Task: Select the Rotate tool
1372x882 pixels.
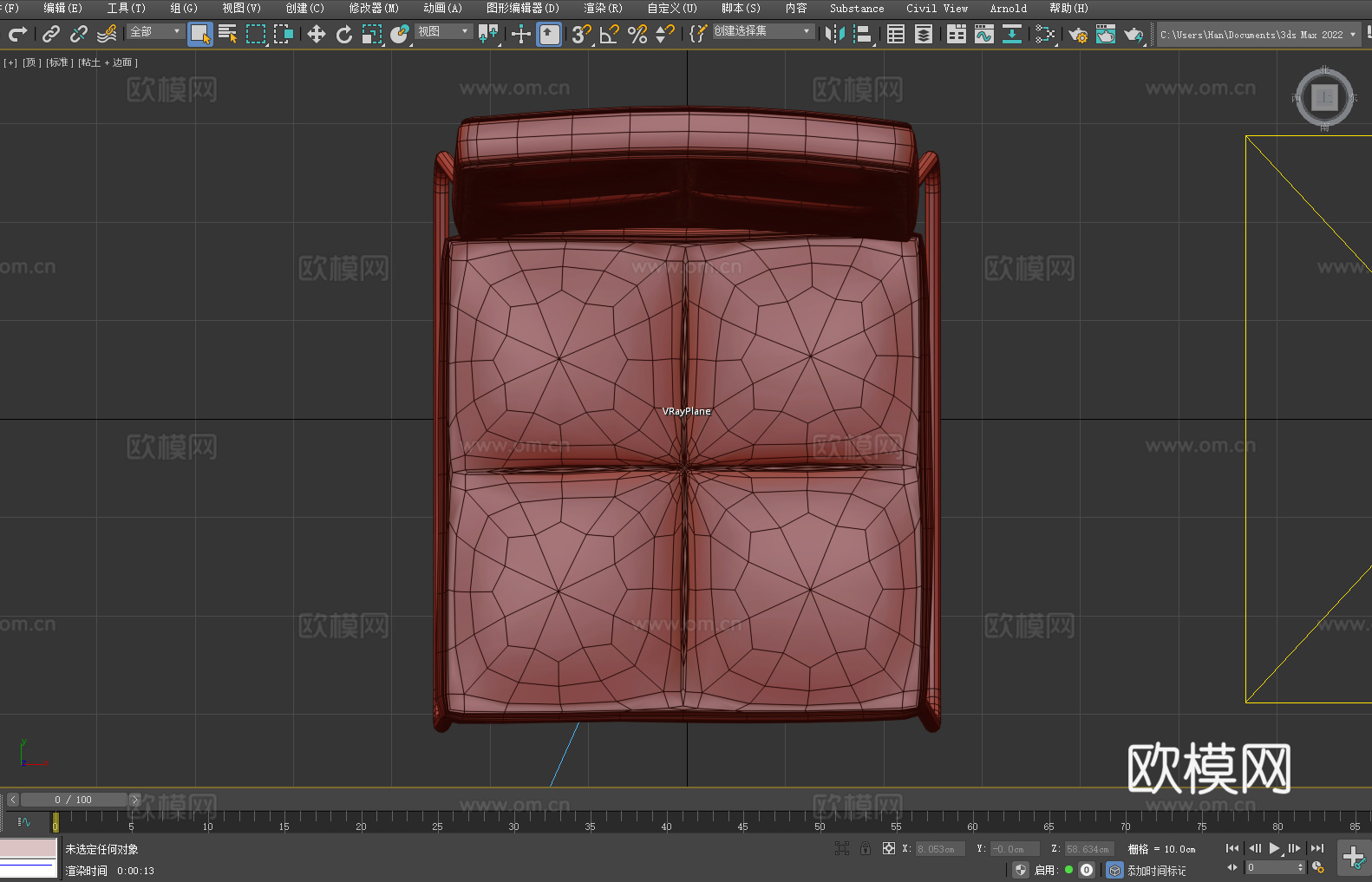Action: [x=344, y=34]
